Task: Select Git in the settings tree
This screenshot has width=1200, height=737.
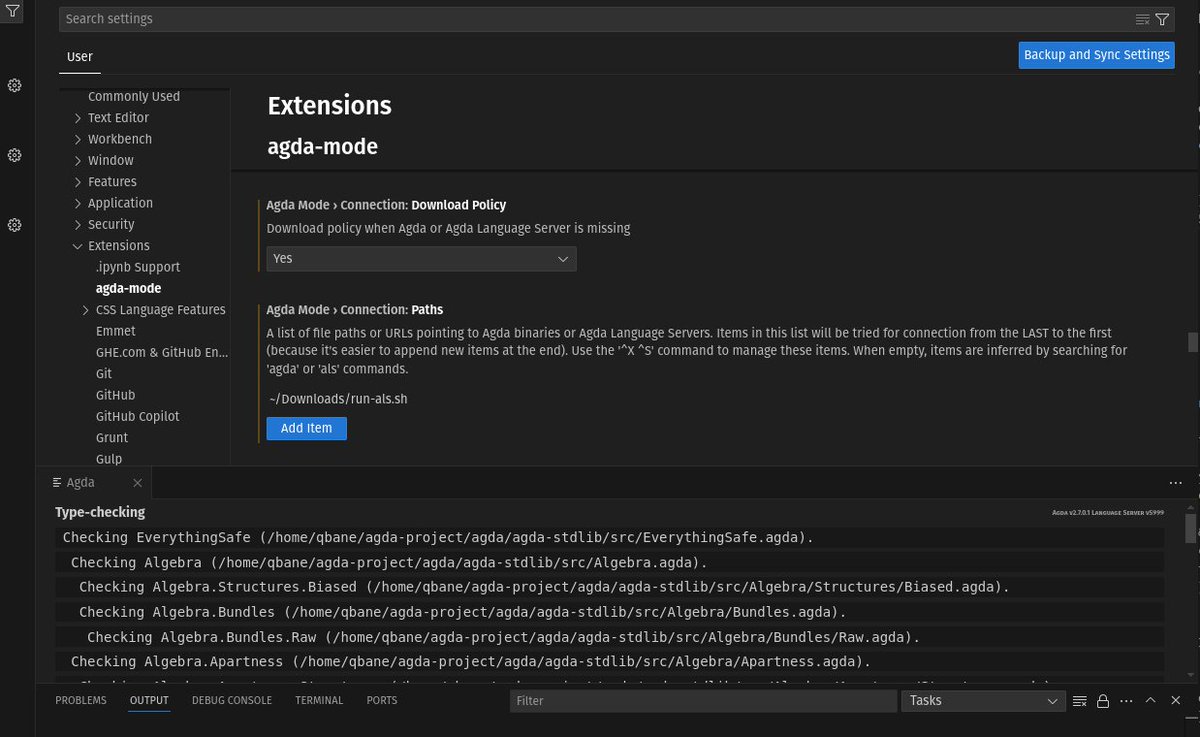Action: 104,374
